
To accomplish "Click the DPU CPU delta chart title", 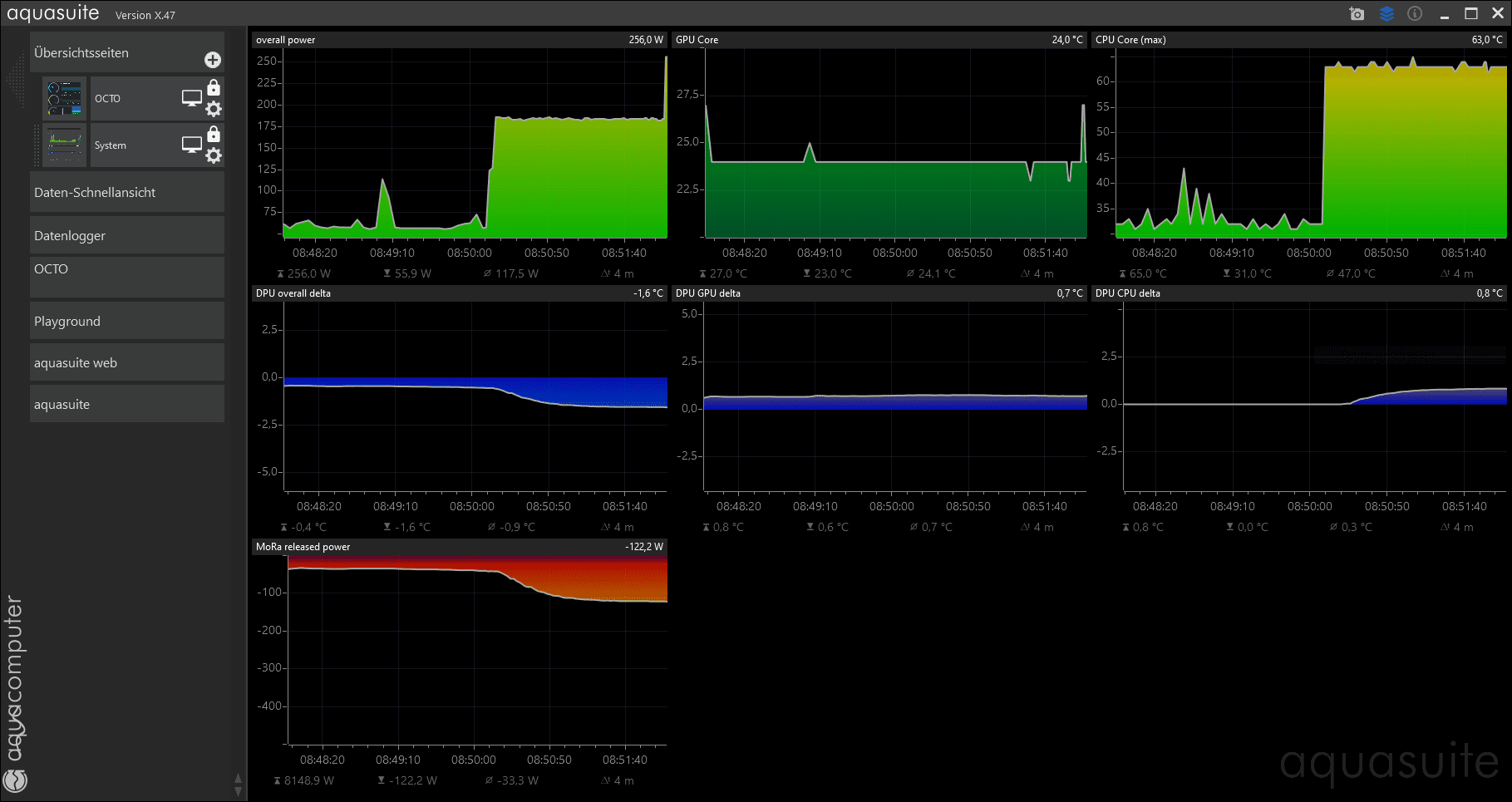I will [x=1127, y=293].
